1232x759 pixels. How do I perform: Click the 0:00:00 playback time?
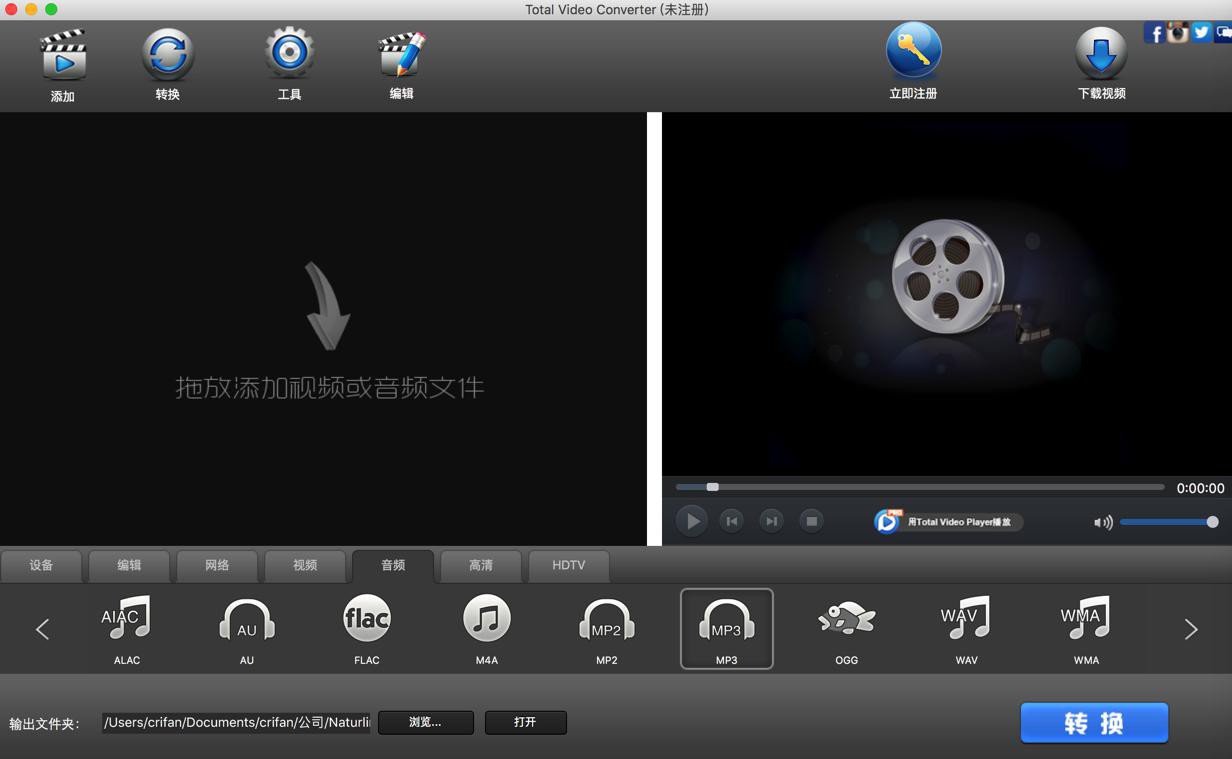coord(1200,488)
